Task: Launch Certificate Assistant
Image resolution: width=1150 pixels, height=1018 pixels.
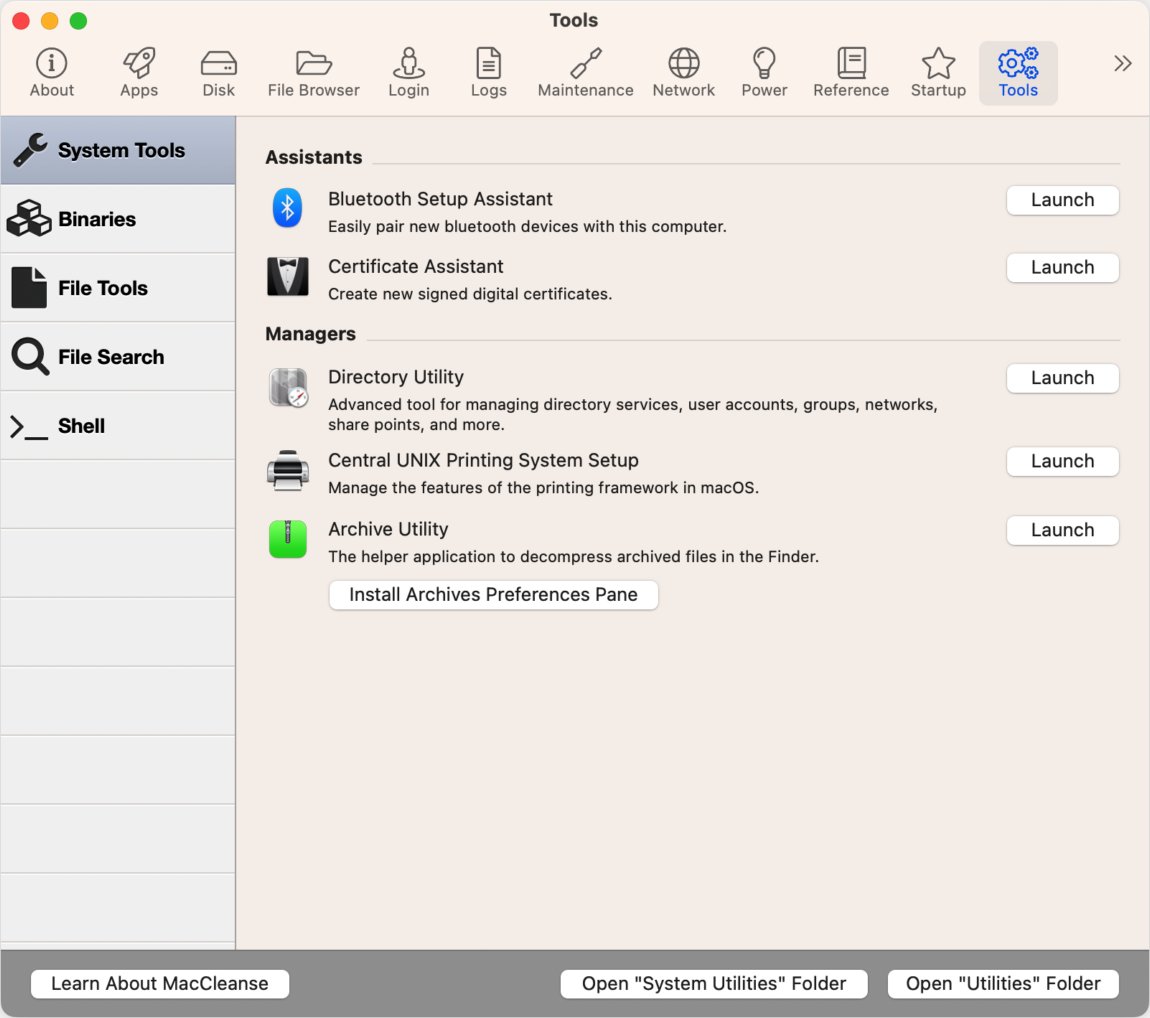Action: click(1062, 267)
